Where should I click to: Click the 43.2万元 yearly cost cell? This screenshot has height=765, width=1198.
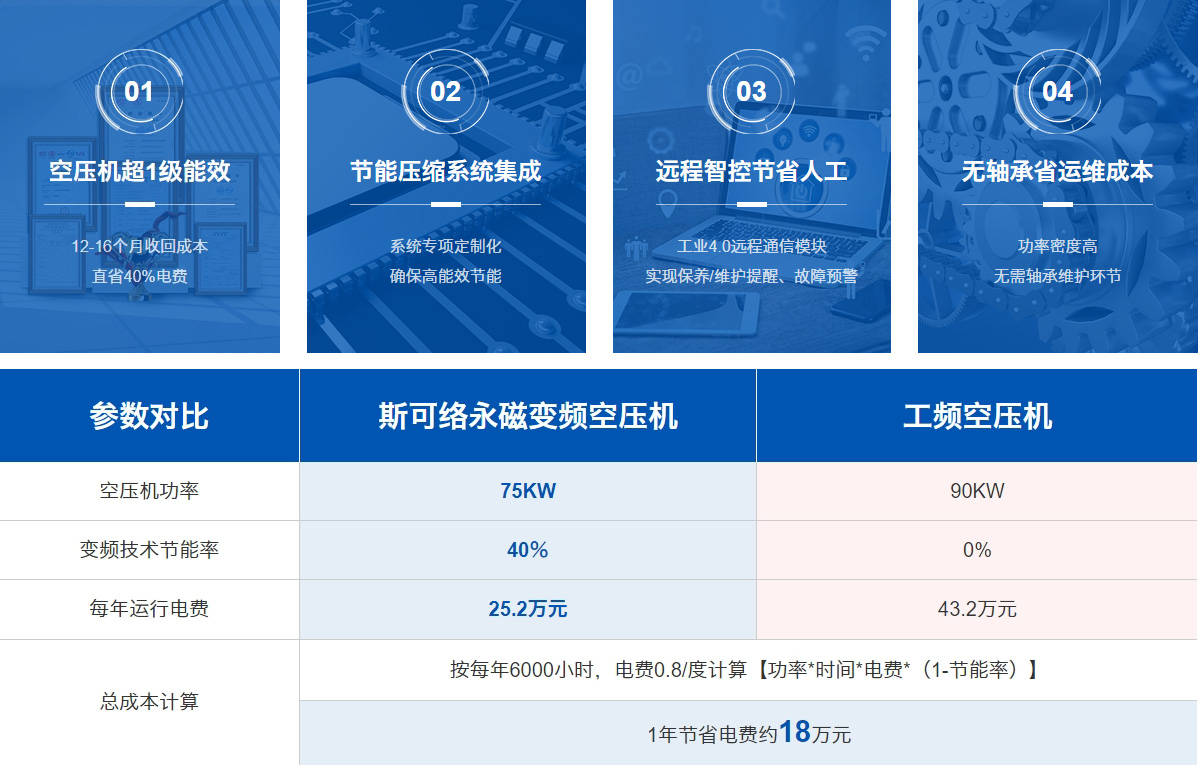977,609
